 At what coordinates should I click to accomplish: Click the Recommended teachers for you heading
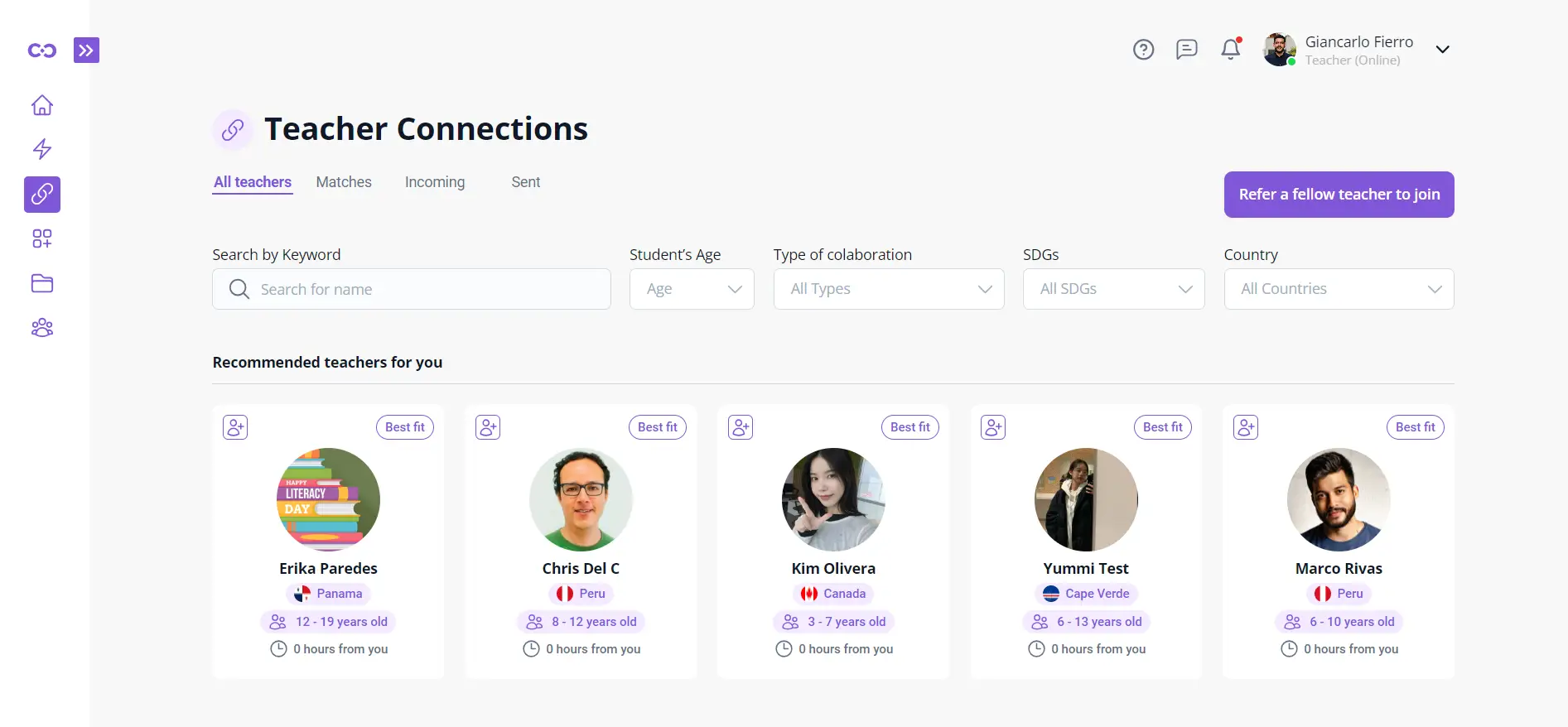pos(327,363)
